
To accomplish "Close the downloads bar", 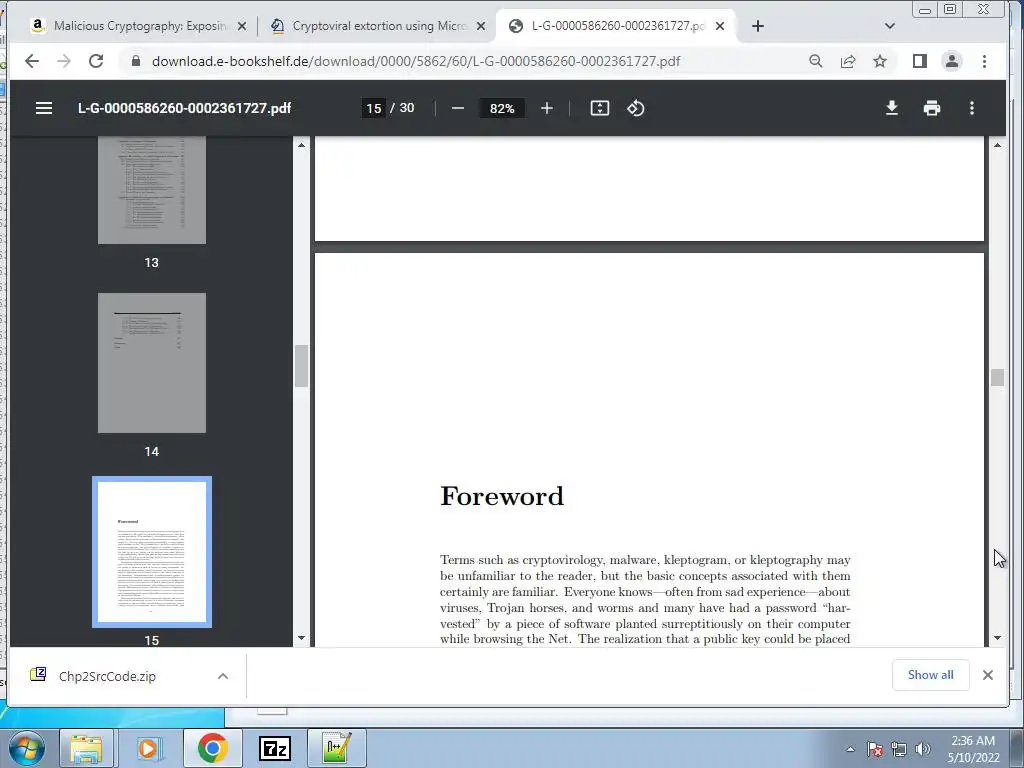I will 988,675.
